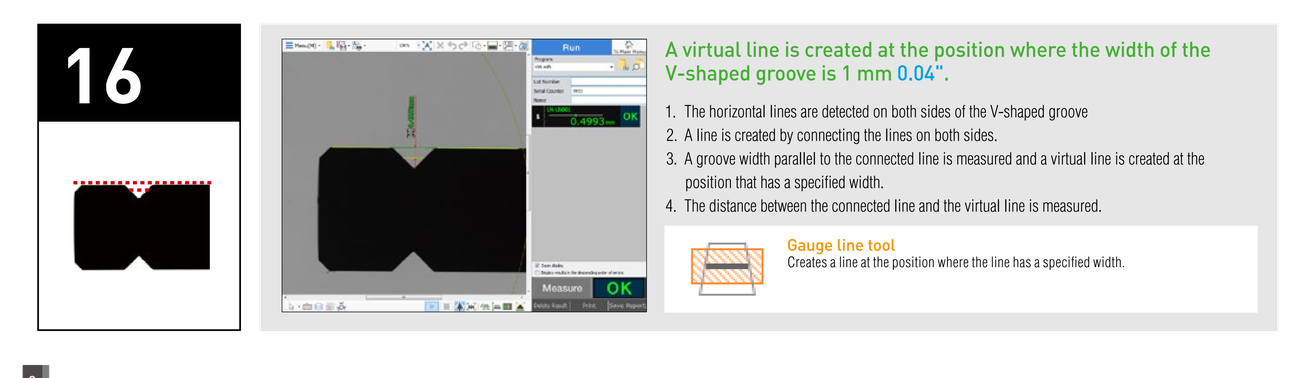Click the Print button

click(589, 306)
